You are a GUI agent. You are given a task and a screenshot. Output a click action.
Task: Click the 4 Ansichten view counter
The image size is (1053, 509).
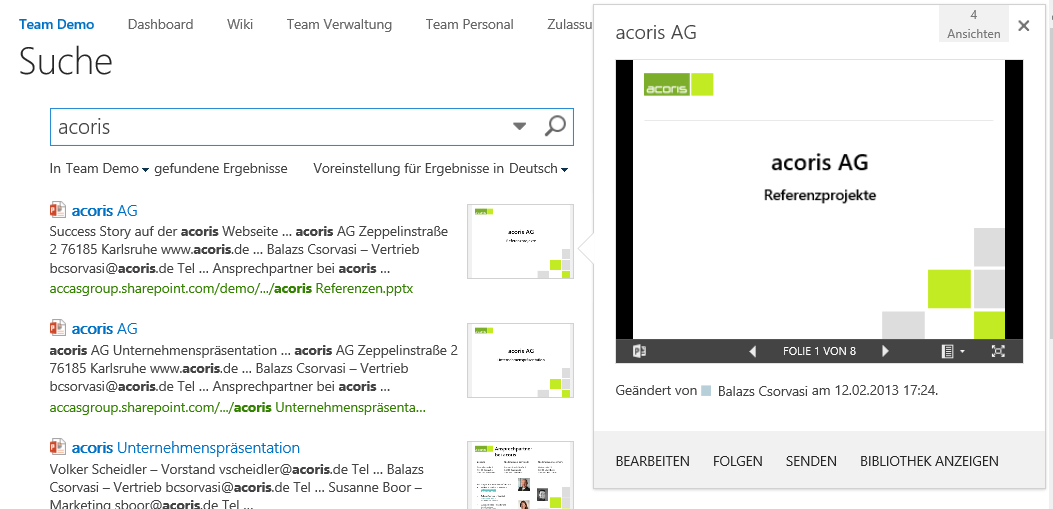[x=974, y=24]
